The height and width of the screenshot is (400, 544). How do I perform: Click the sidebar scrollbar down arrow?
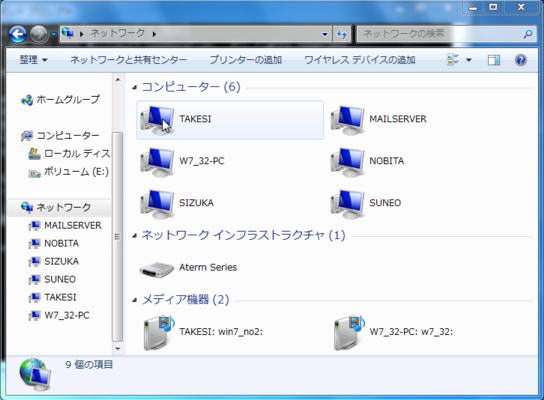point(118,348)
